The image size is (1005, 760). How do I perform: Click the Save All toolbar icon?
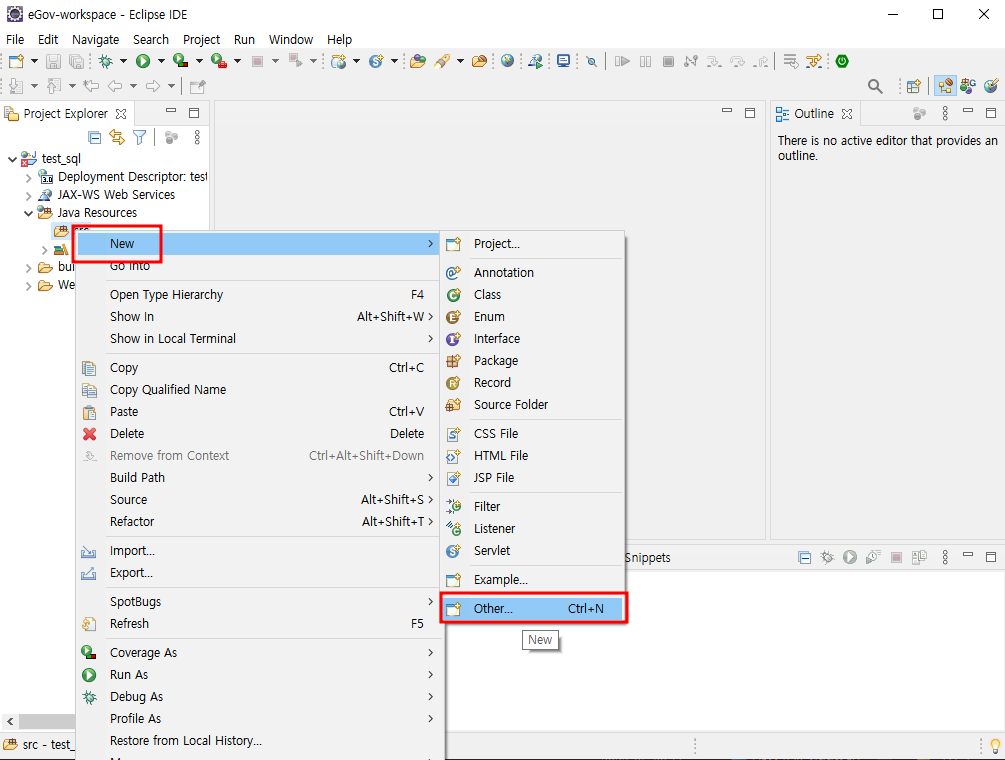tap(76, 61)
